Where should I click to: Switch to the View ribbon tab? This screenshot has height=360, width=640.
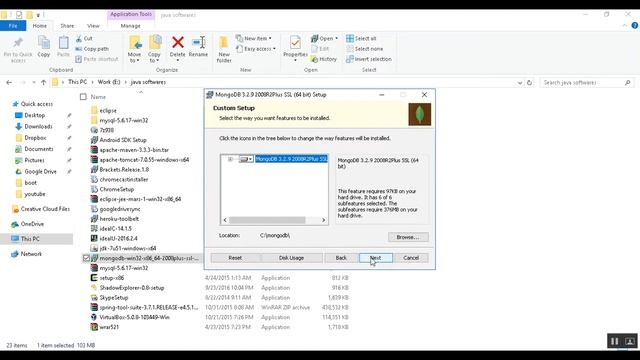(93, 26)
